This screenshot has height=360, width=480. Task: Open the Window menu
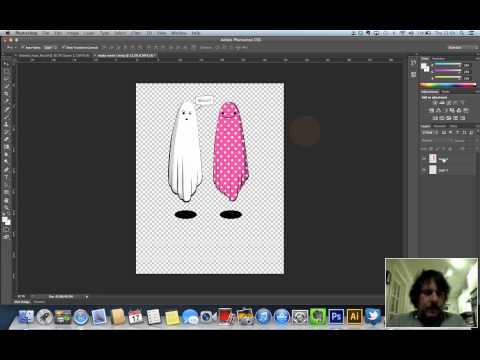pos(179,33)
